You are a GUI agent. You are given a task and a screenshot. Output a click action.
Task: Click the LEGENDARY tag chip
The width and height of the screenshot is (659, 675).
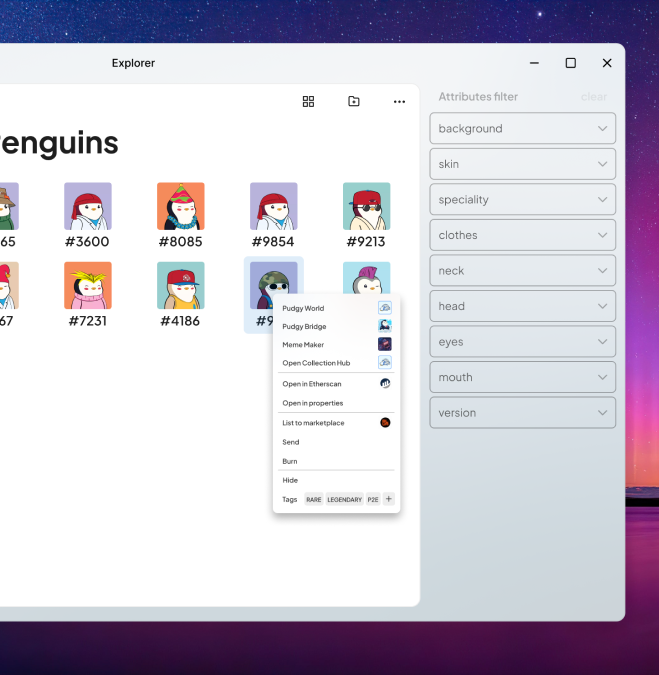click(x=344, y=499)
